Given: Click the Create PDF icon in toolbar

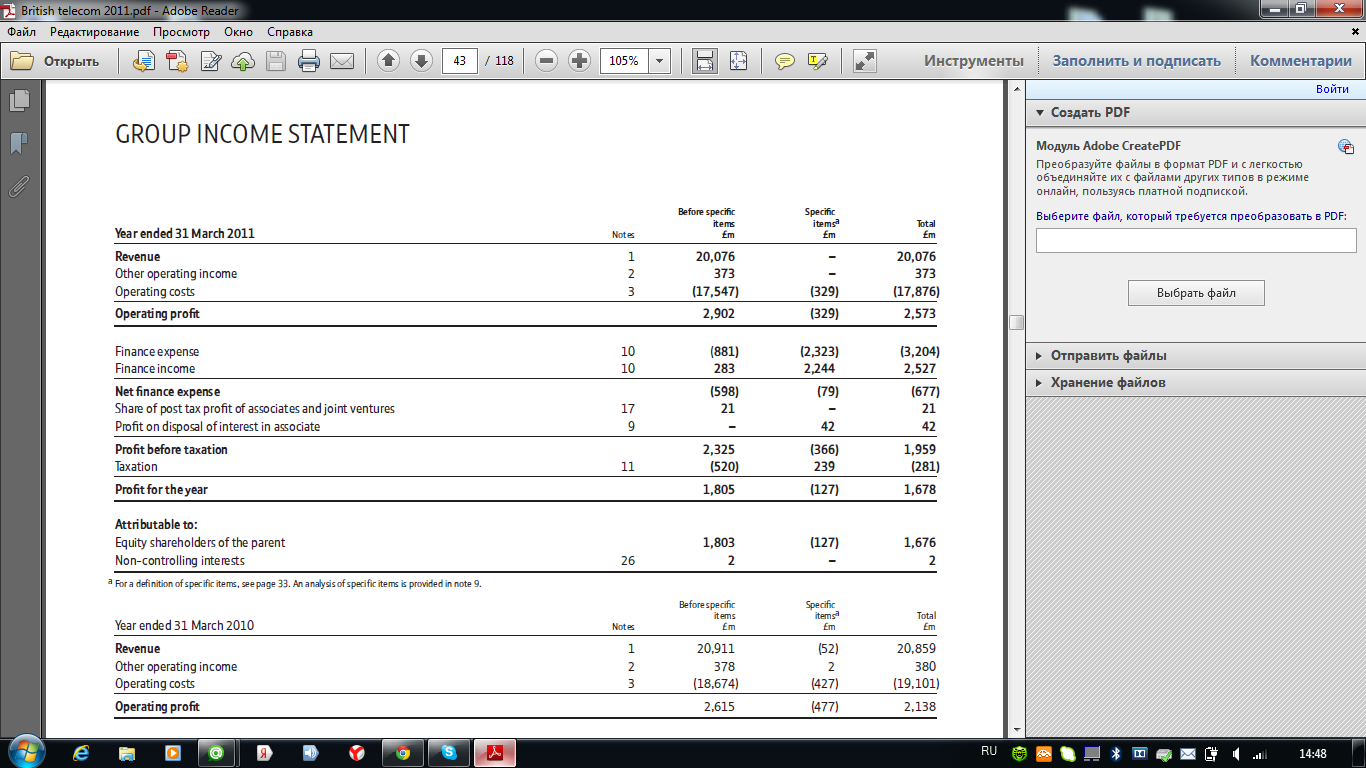Looking at the screenshot, I should (x=177, y=61).
